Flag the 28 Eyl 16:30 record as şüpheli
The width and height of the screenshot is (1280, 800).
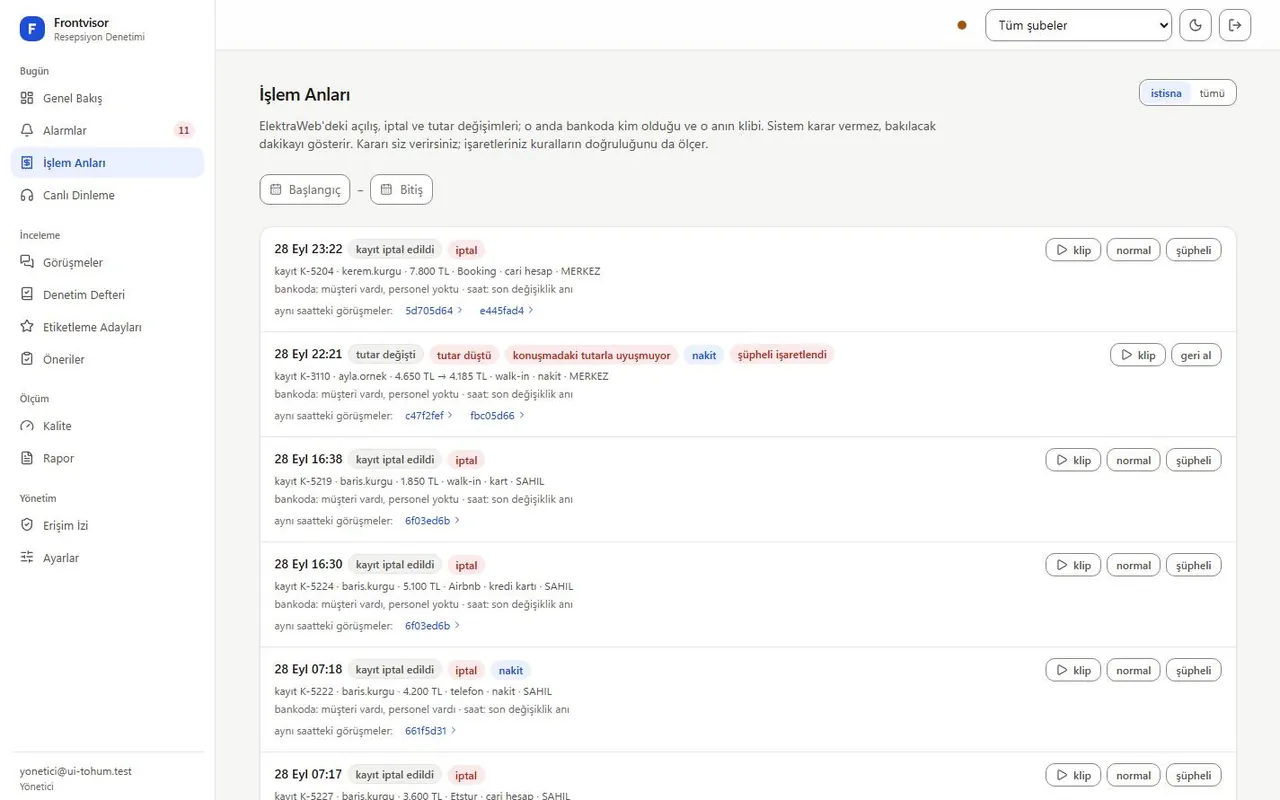pyautogui.click(x=1193, y=565)
